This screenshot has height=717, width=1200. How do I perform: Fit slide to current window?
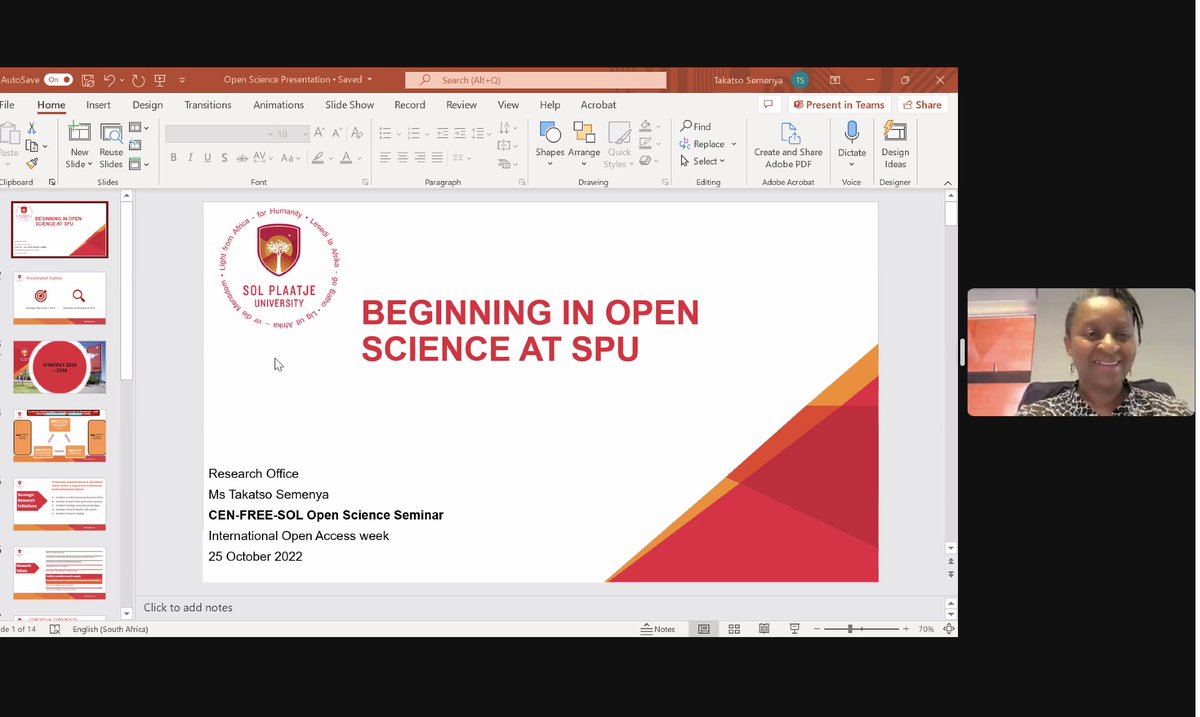(x=949, y=629)
